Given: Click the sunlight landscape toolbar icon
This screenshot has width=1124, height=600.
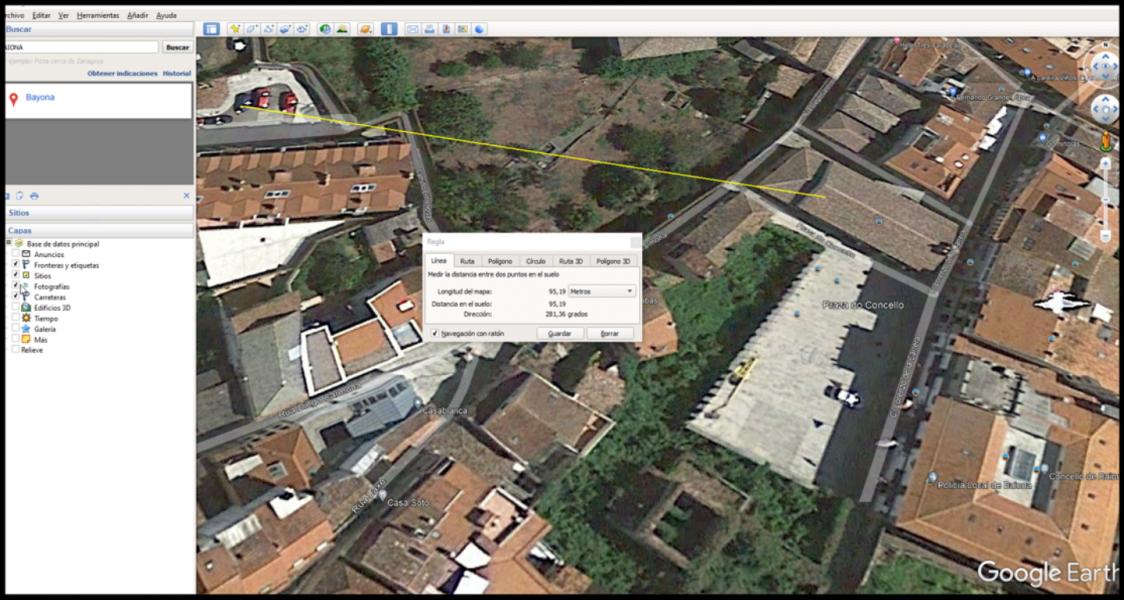Looking at the screenshot, I should (x=342, y=29).
